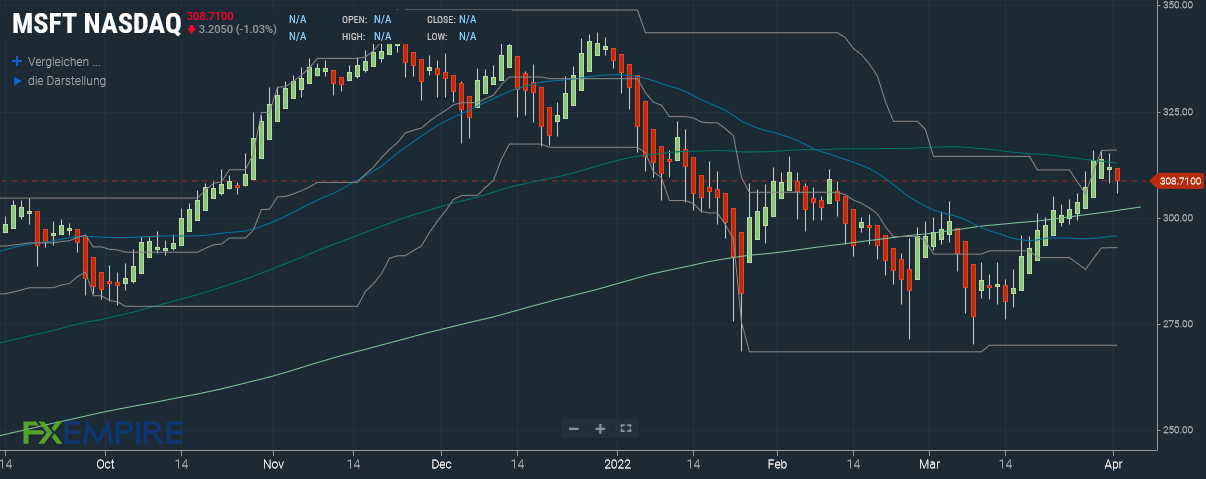1206x479 pixels.
Task: Click the 350.00 price axis label
Action: (1177, 6)
